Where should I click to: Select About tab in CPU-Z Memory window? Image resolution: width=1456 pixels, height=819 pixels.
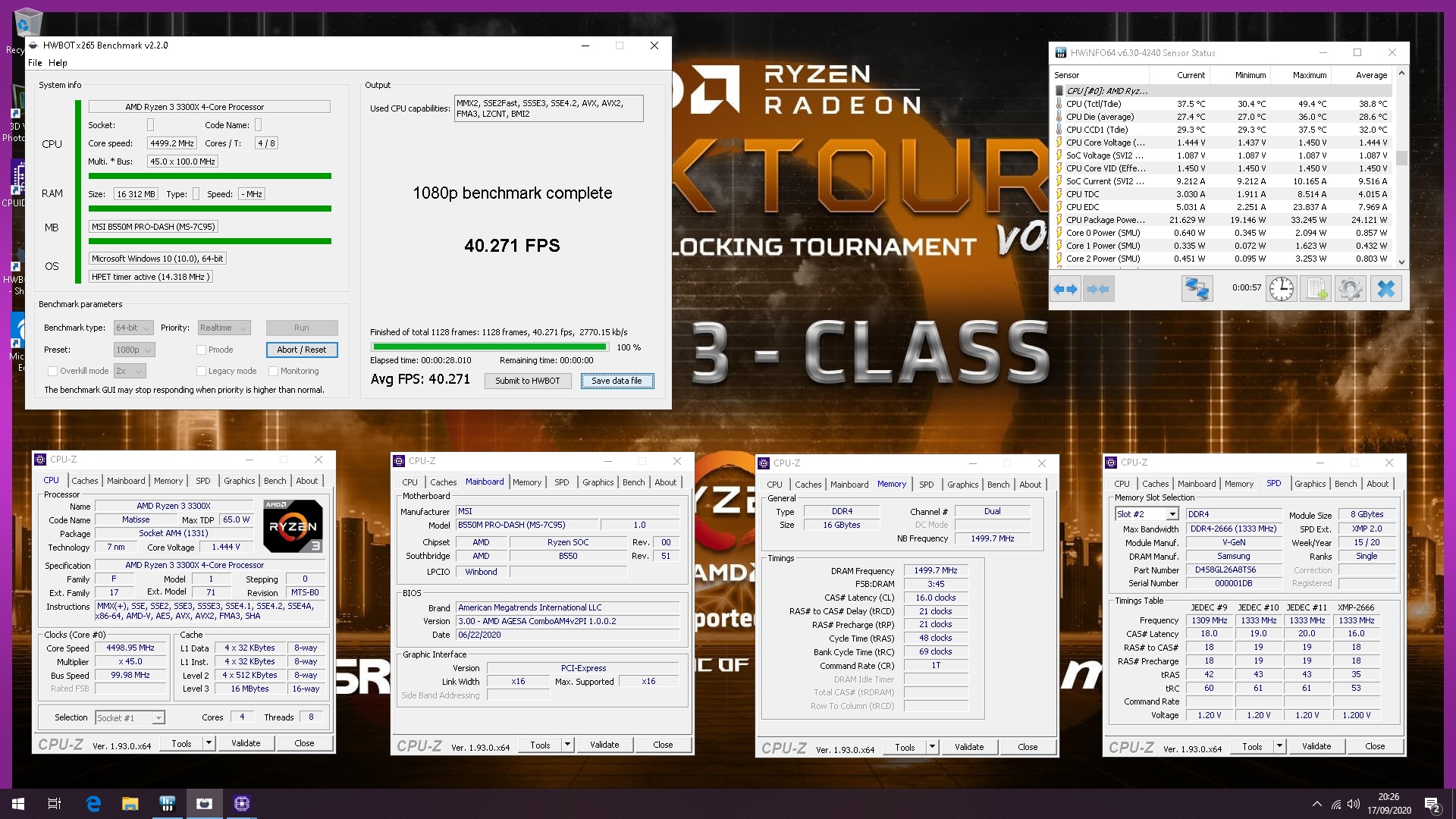click(1030, 485)
